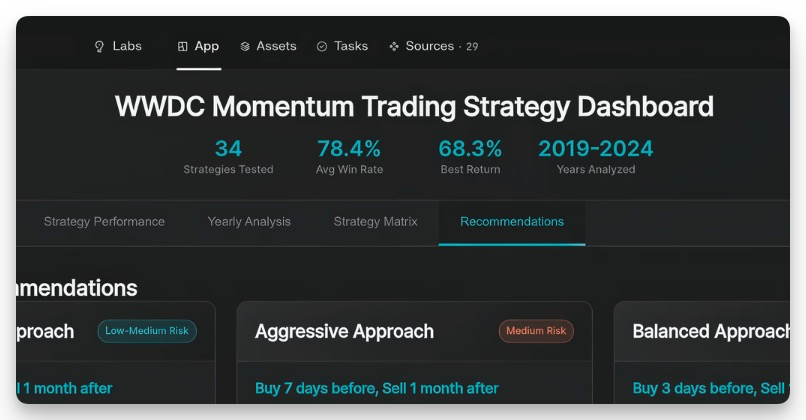The height and width of the screenshot is (420, 806).
Task: Click the stacked layers Assets icon
Action: tap(245, 46)
